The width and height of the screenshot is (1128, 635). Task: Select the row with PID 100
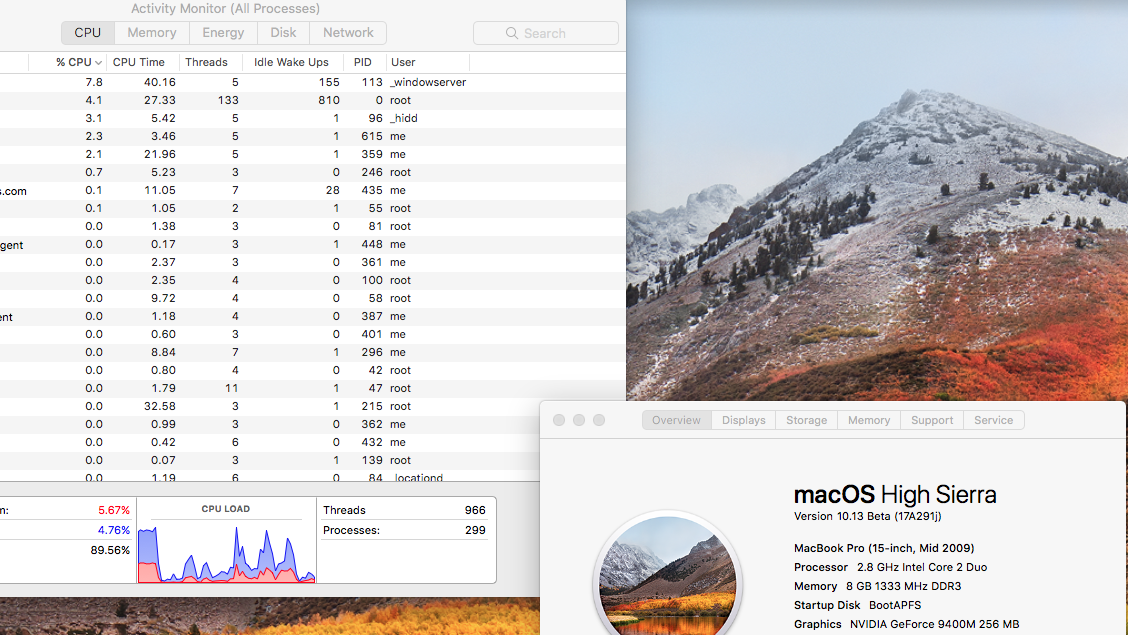[x=313, y=280]
